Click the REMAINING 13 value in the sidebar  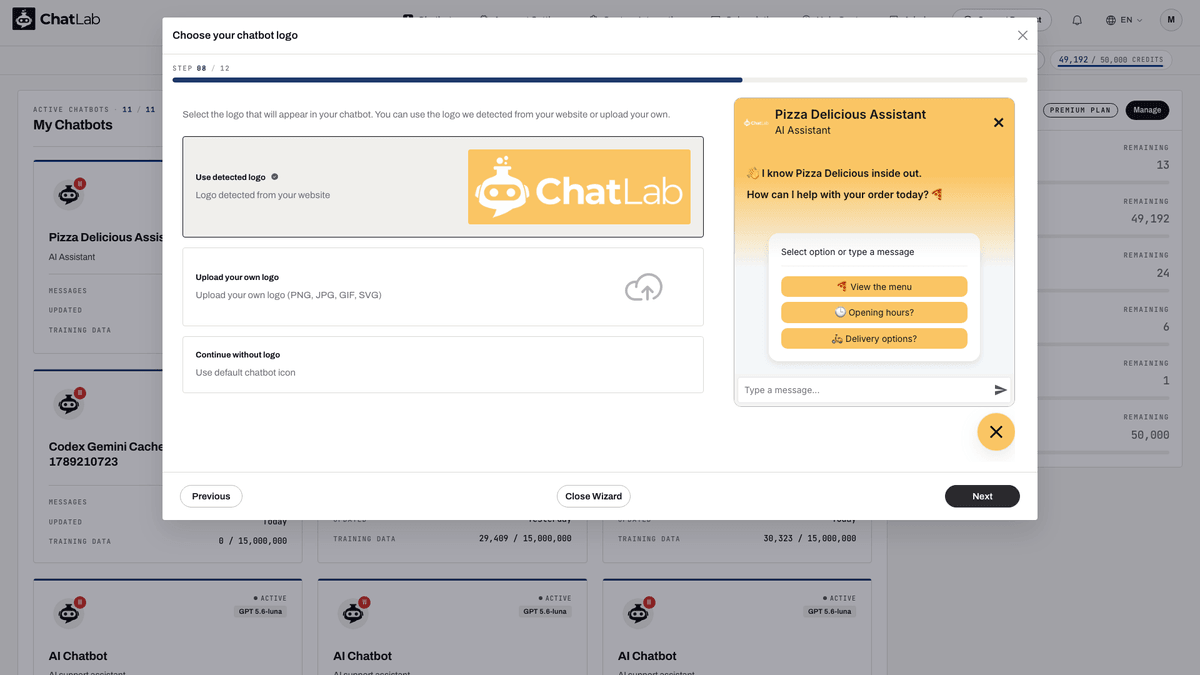click(x=1162, y=165)
